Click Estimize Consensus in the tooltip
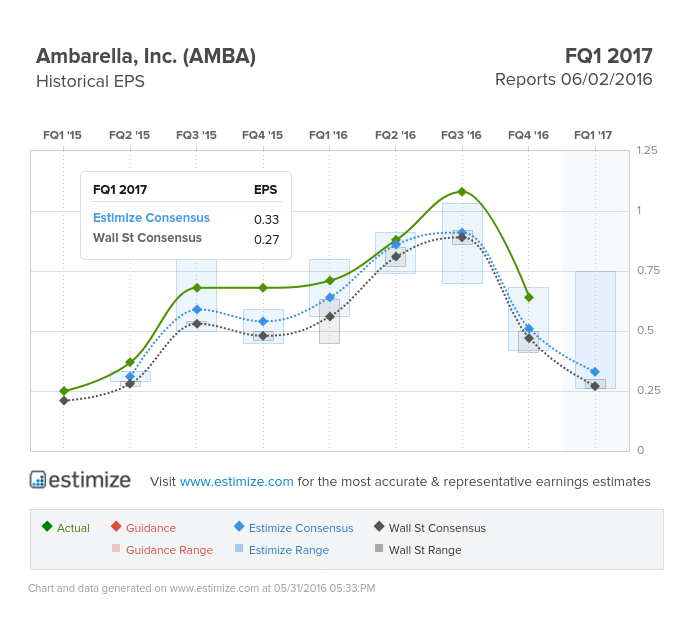Screen dimensions: 685x620 click(x=151, y=218)
